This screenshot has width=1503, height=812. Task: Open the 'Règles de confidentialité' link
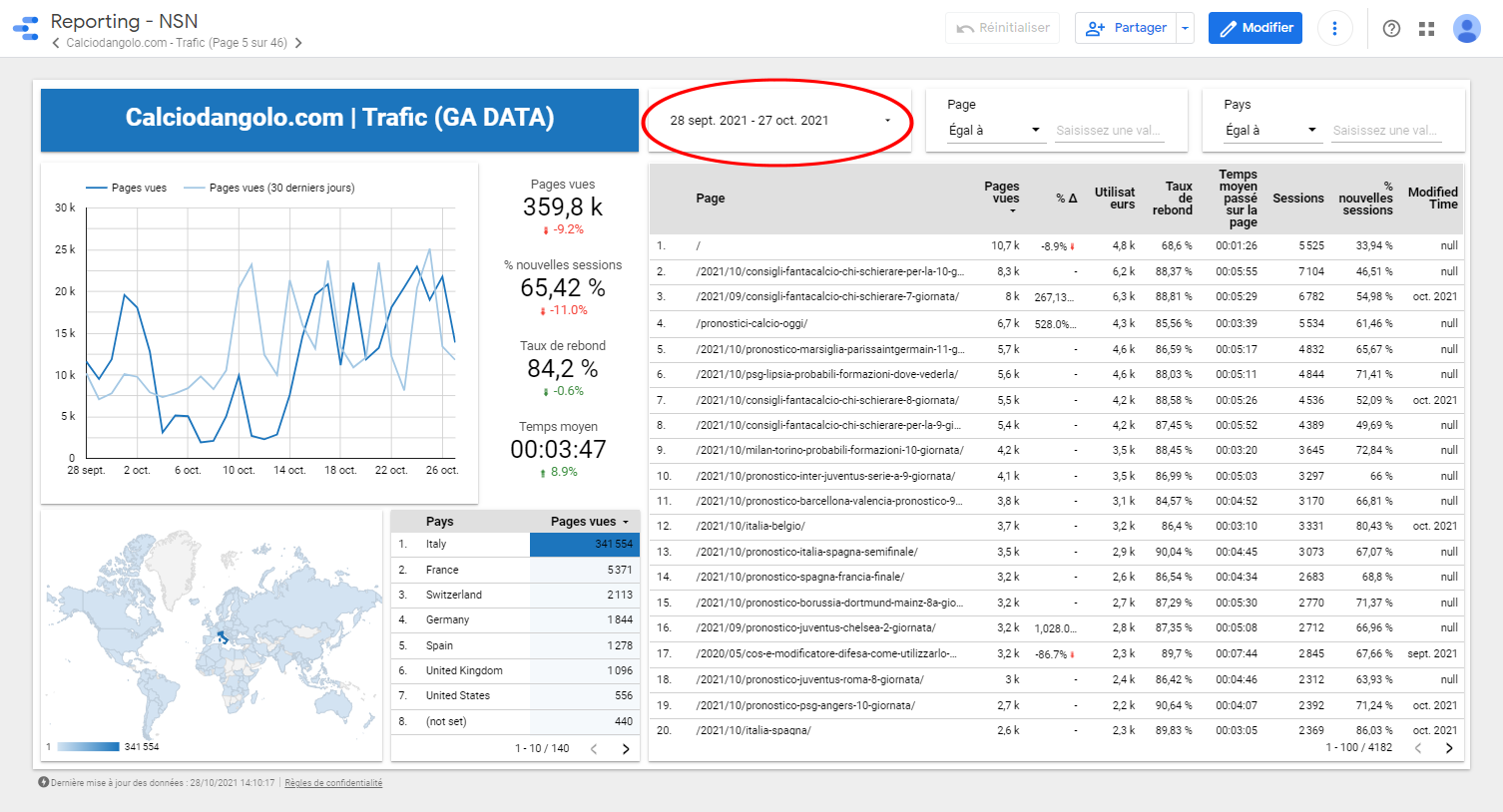point(333,783)
